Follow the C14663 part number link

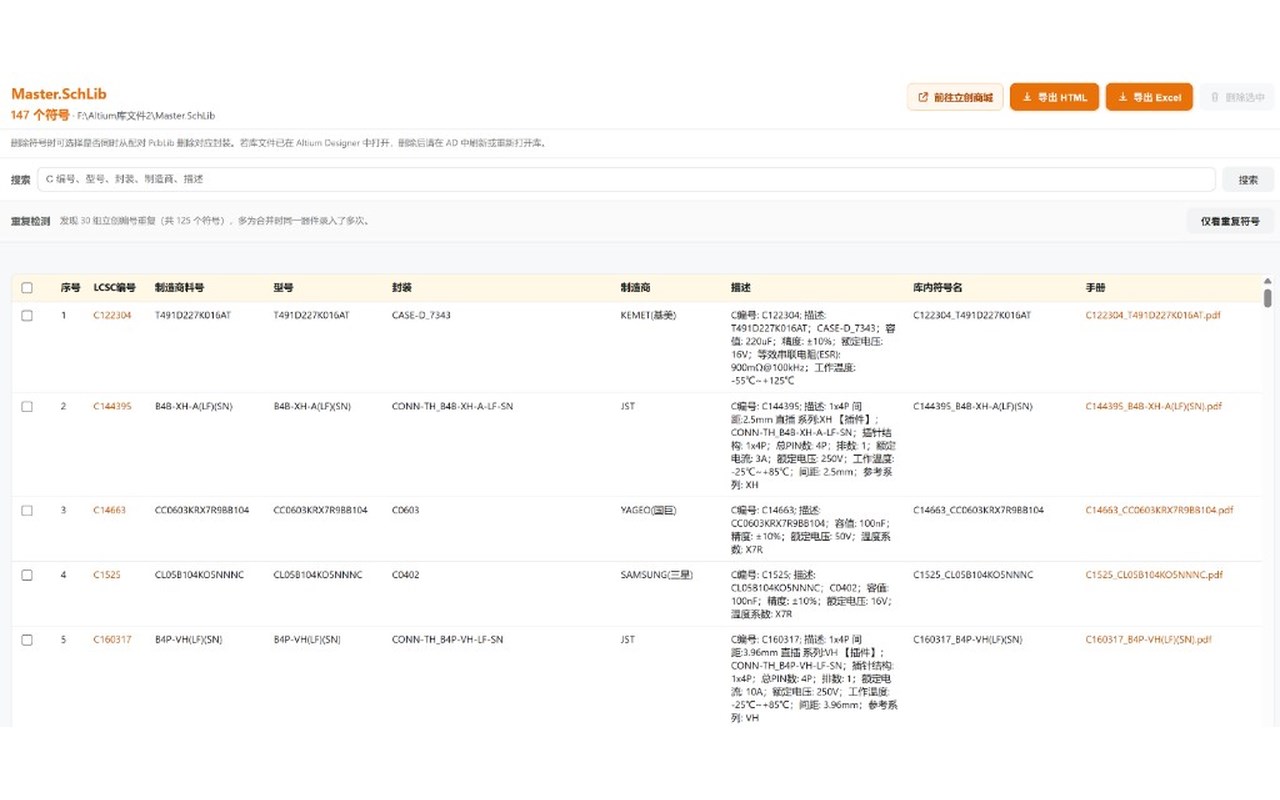[109, 510]
